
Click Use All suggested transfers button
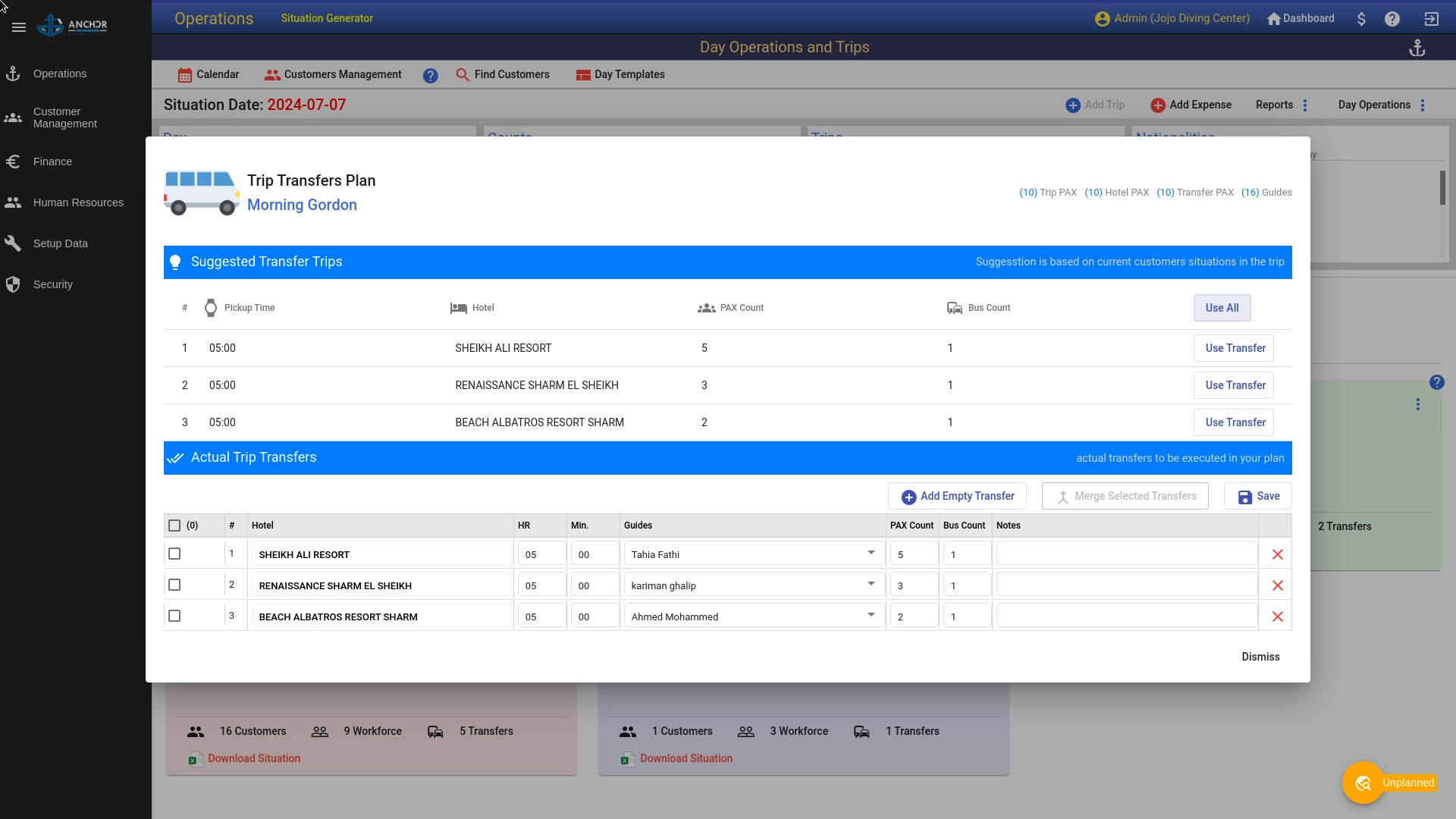point(1222,307)
